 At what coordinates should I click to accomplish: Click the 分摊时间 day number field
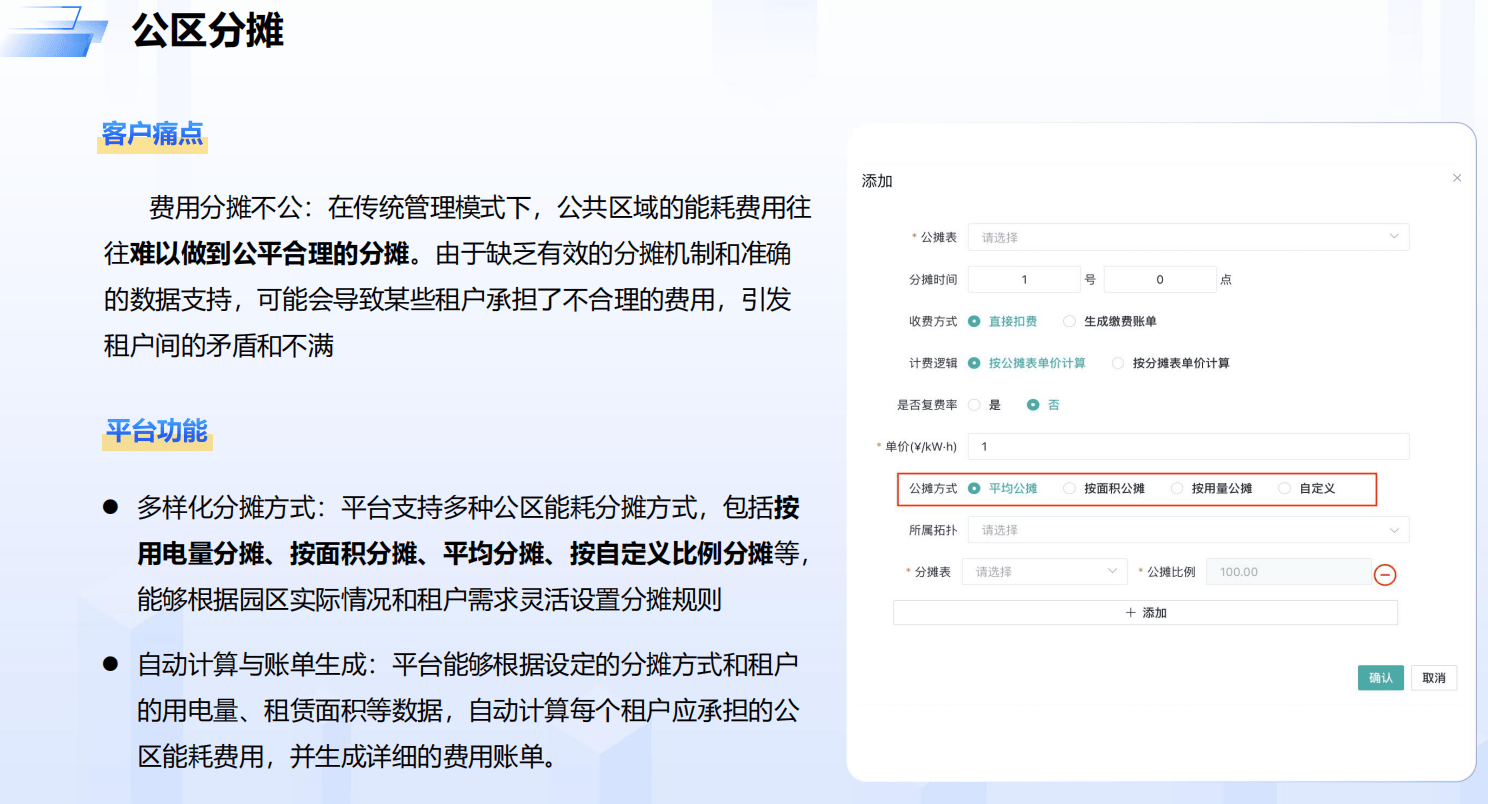coord(1024,279)
